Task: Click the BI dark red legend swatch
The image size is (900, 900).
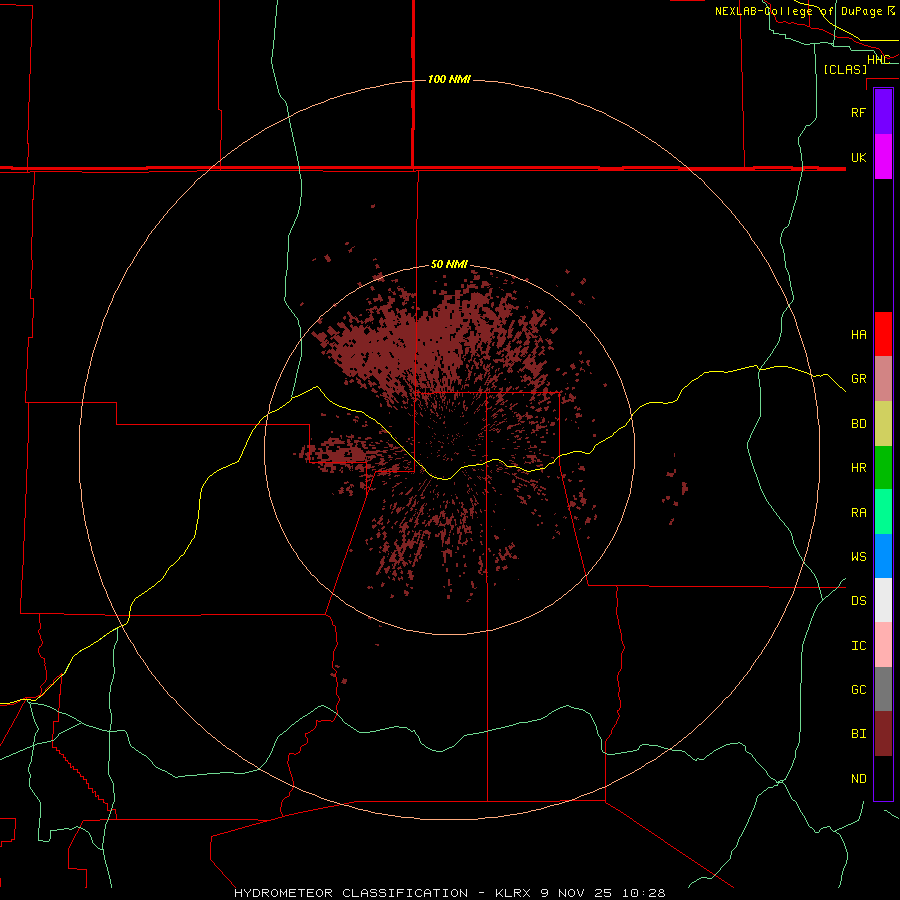Action: [883, 734]
